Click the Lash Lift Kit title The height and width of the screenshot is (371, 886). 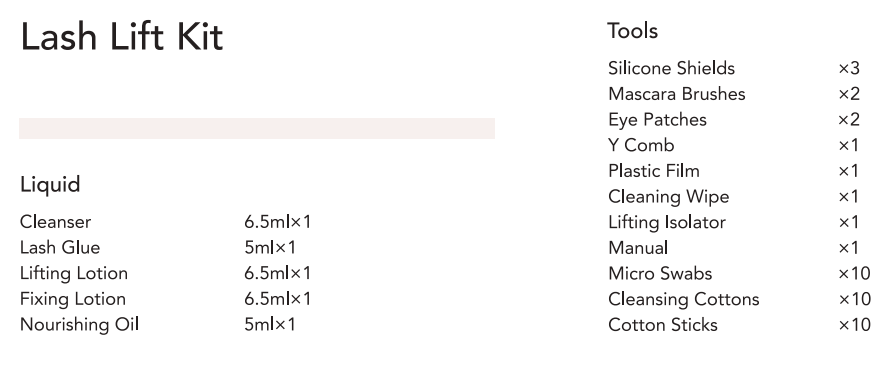point(122,37)
